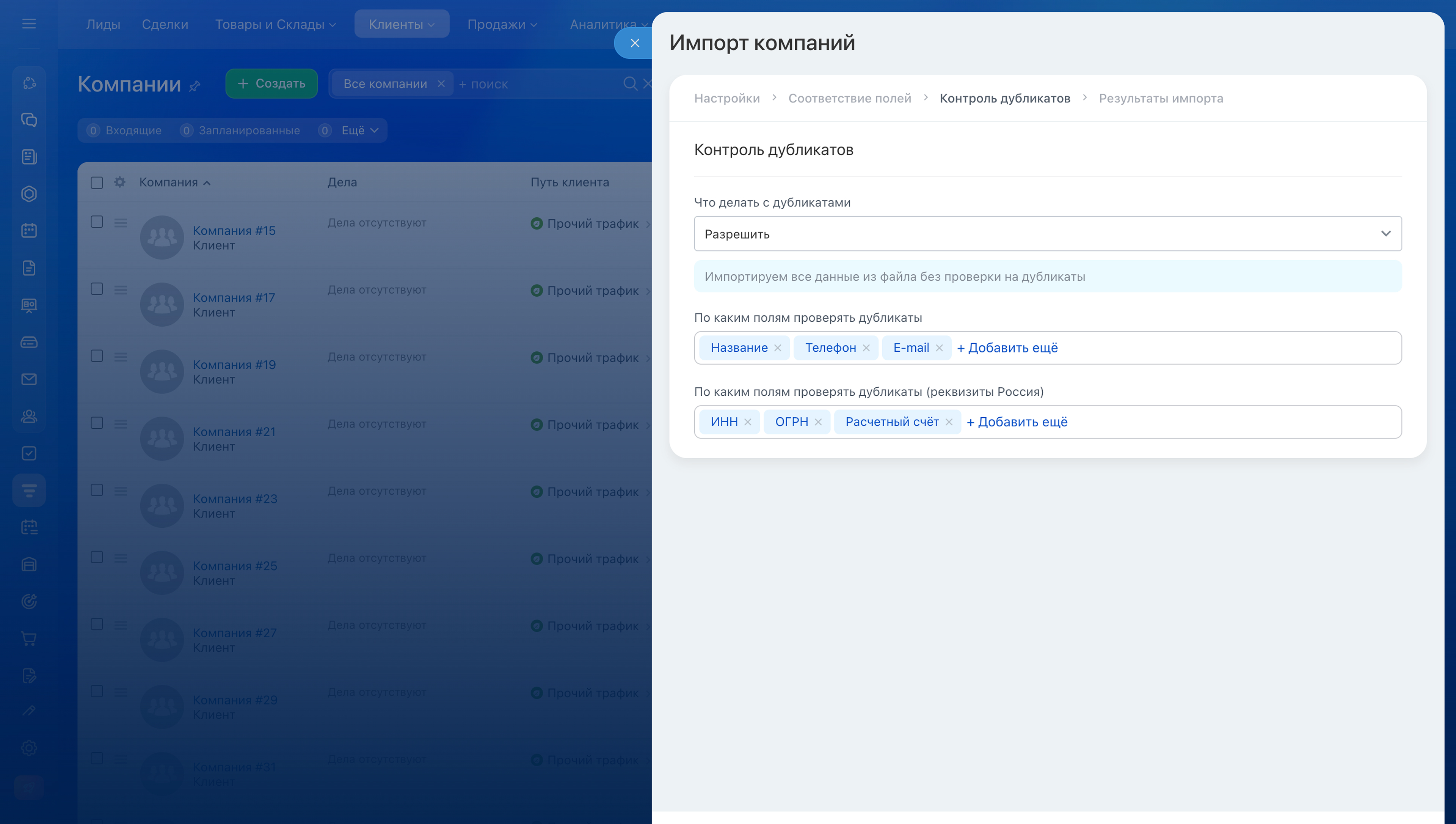Remove the Телефон field tag
This screenshot has width=1456, height=824.
tap(866, 348)
